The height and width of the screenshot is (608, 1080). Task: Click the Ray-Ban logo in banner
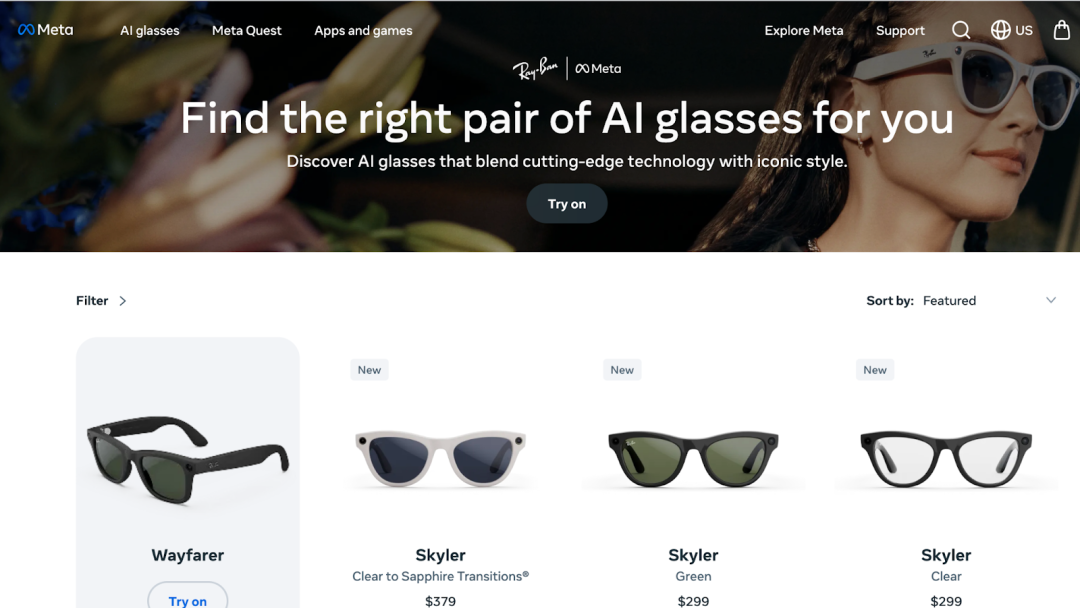click(535, 68)
